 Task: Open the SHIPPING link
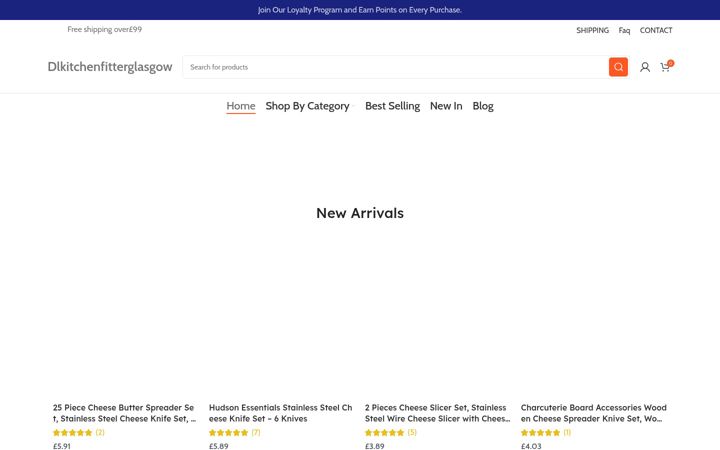[592, 30]
